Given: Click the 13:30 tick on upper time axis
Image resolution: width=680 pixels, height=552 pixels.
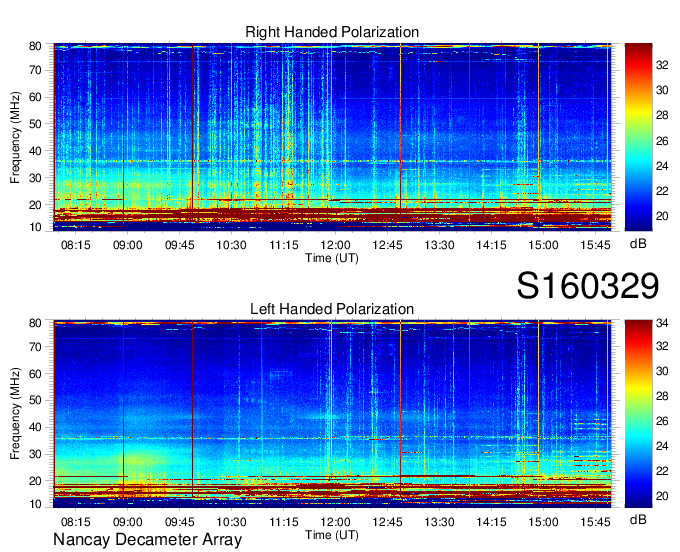Looking at the screenshot, I should [x=439, y=245].
